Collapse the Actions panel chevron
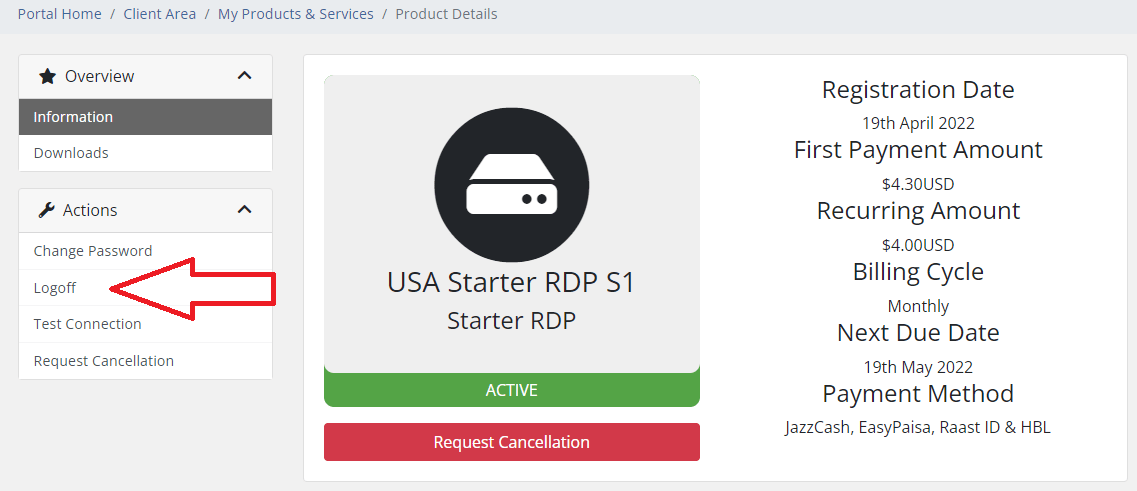Image resolution: width=1137 pixels, height=491 pixels. tap(245, 210)
